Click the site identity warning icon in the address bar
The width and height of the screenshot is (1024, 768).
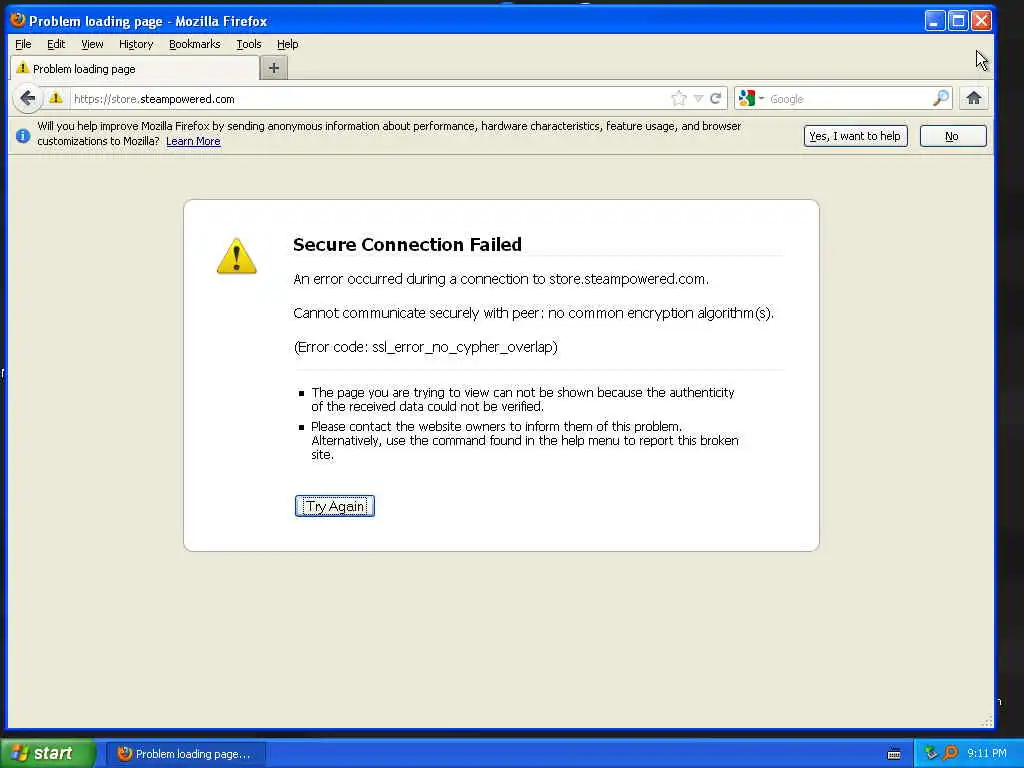pyautogui.click(x=56, y=98)
